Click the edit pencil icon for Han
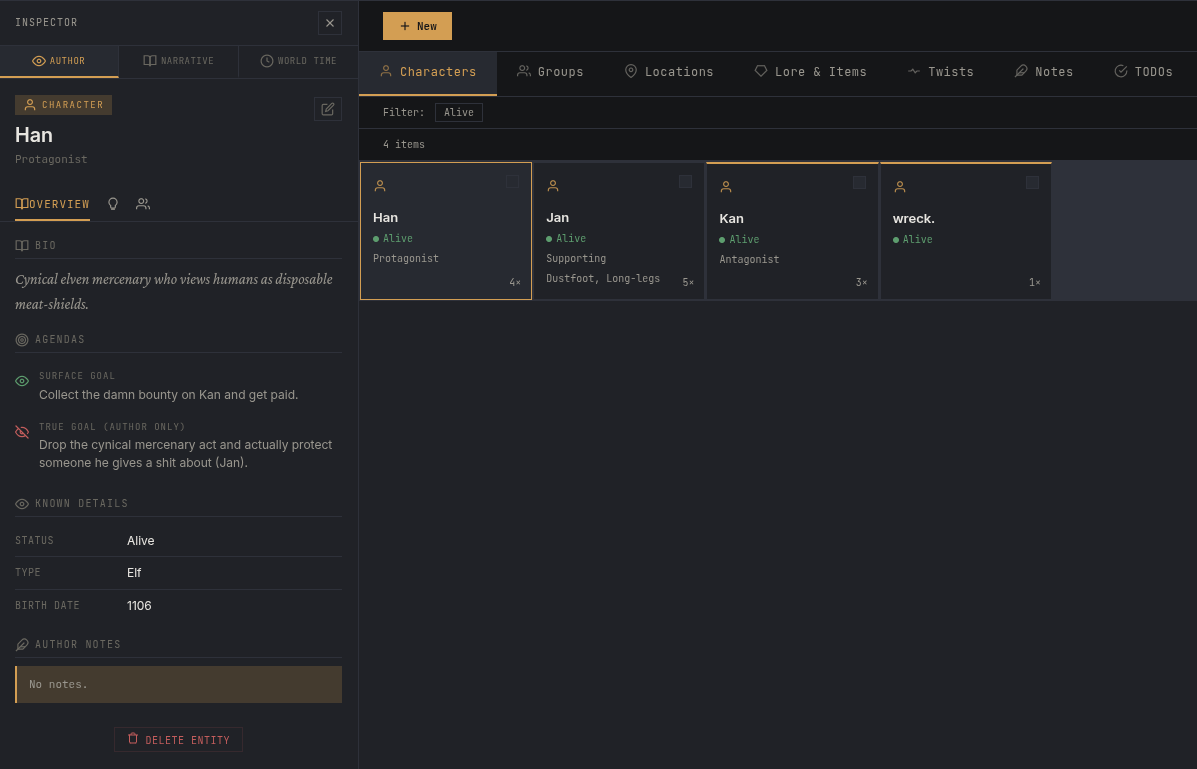The image size is (1197, 769). click(327, 109)
